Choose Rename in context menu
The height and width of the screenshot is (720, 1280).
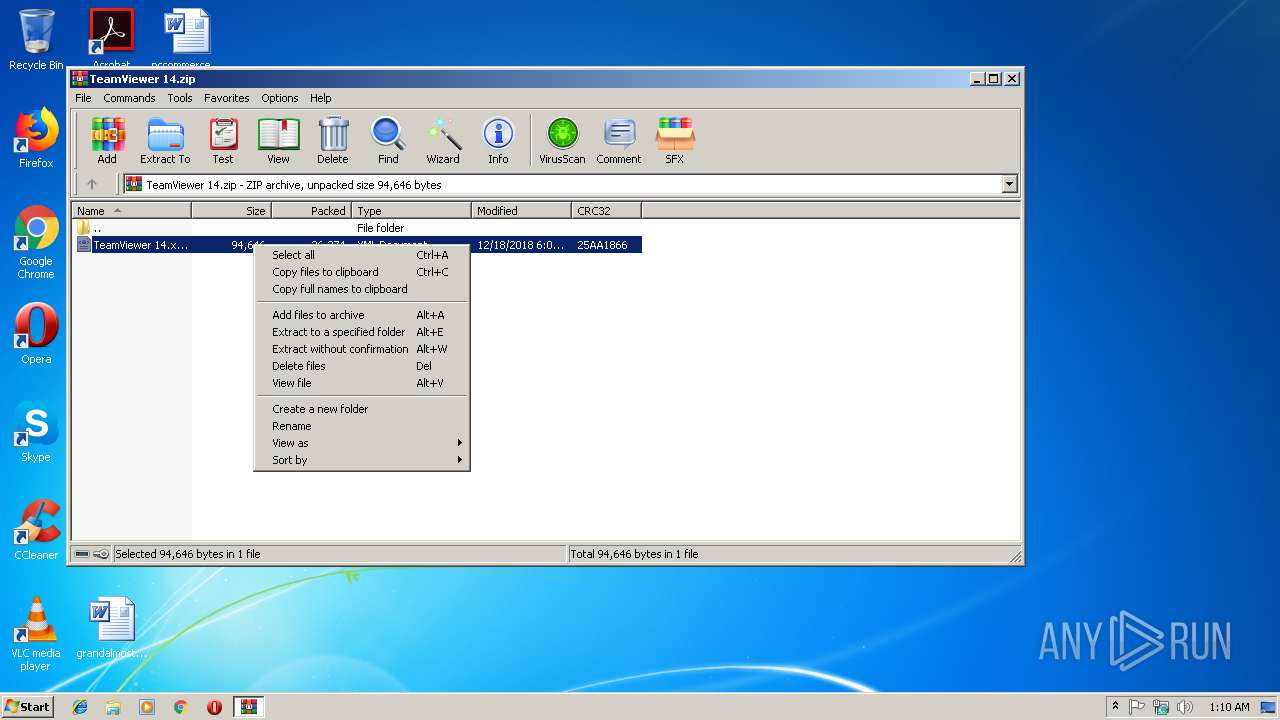coord(362,426)
